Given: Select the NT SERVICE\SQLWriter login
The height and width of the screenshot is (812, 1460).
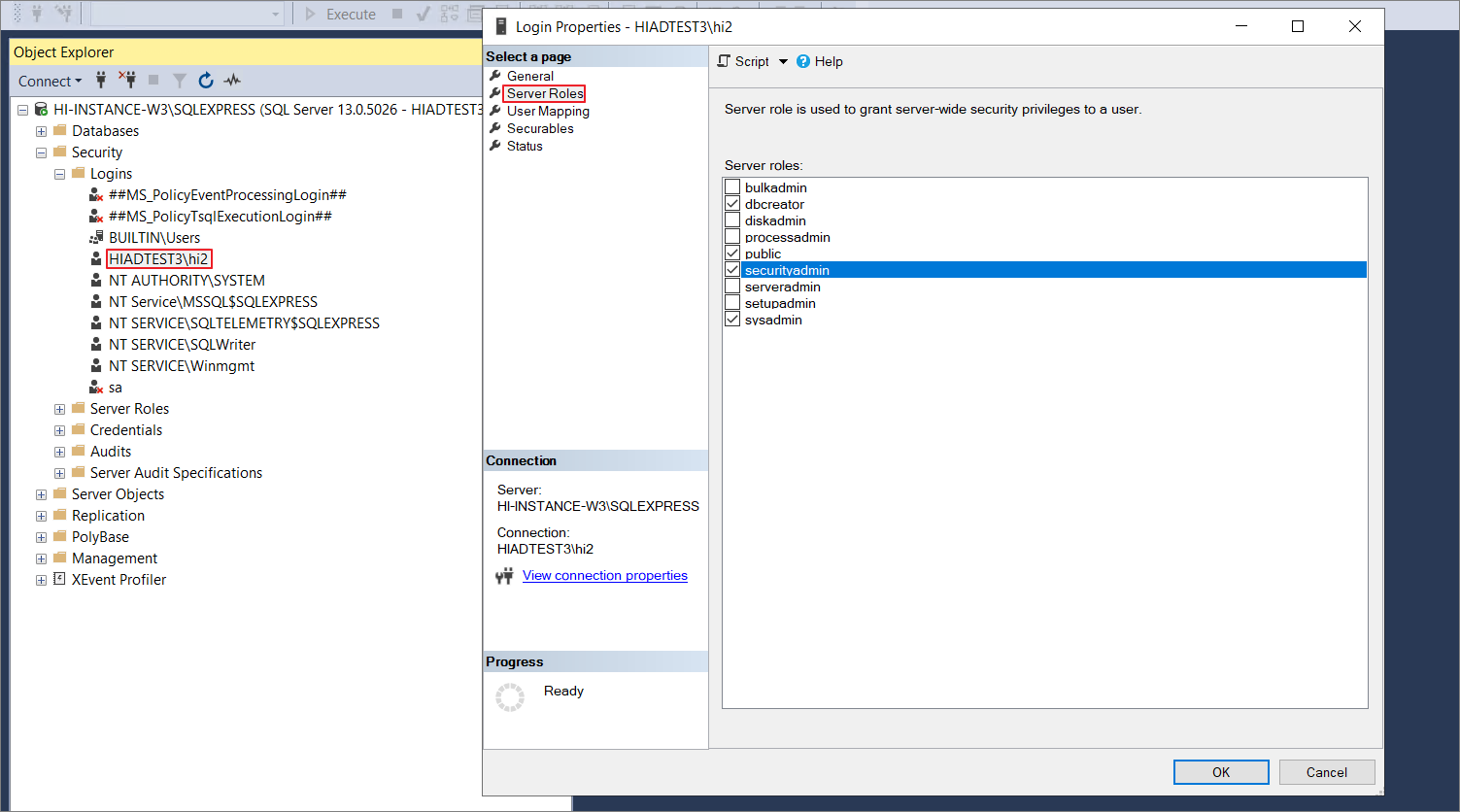Looking at the screenshot, I should [x=182, y=345].
